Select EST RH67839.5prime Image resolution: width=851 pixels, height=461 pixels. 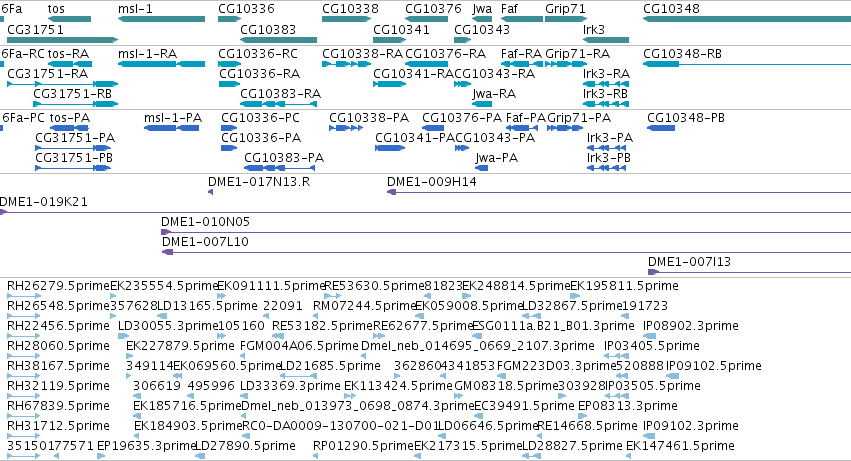coord(24,416)
